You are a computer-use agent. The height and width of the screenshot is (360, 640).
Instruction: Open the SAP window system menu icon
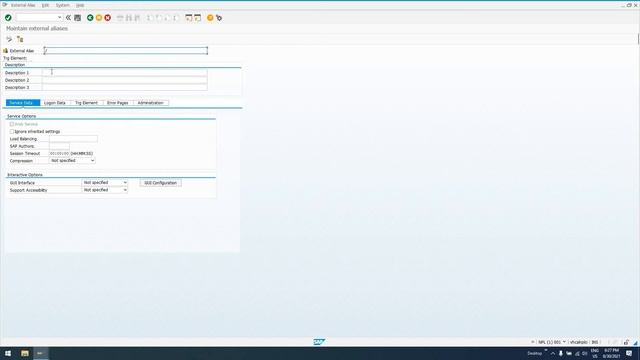pos(5,5)
